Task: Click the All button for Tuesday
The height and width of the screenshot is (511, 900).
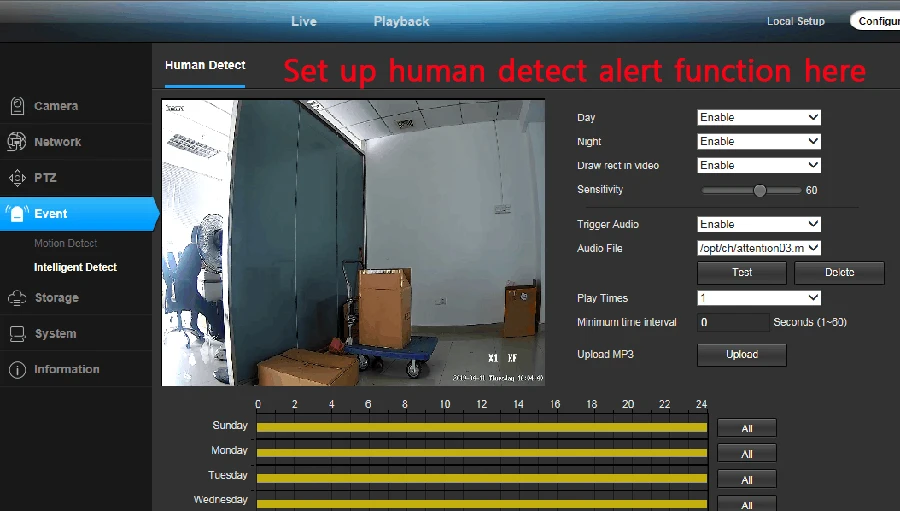Action: tap(747, 480)
